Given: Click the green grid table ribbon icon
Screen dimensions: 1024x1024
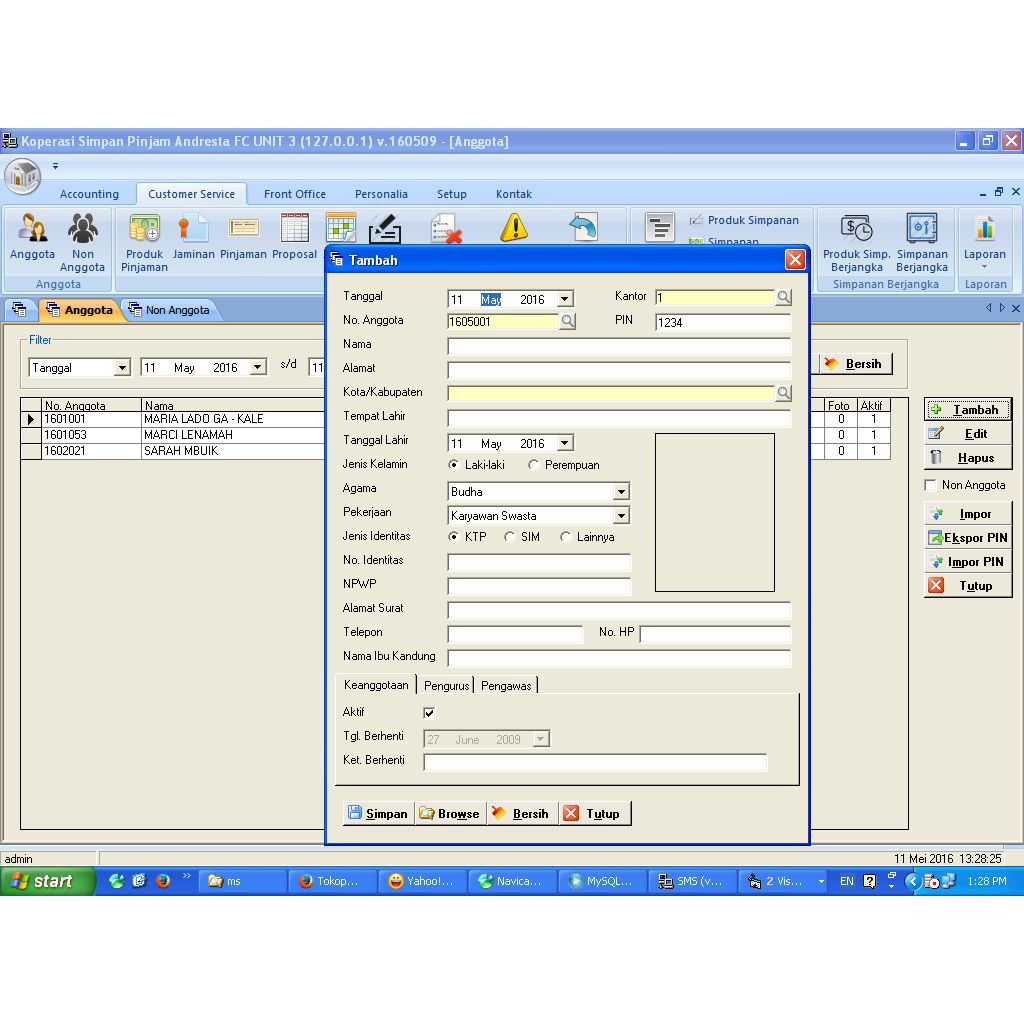Looking at the screenshot, I should 341,228.
